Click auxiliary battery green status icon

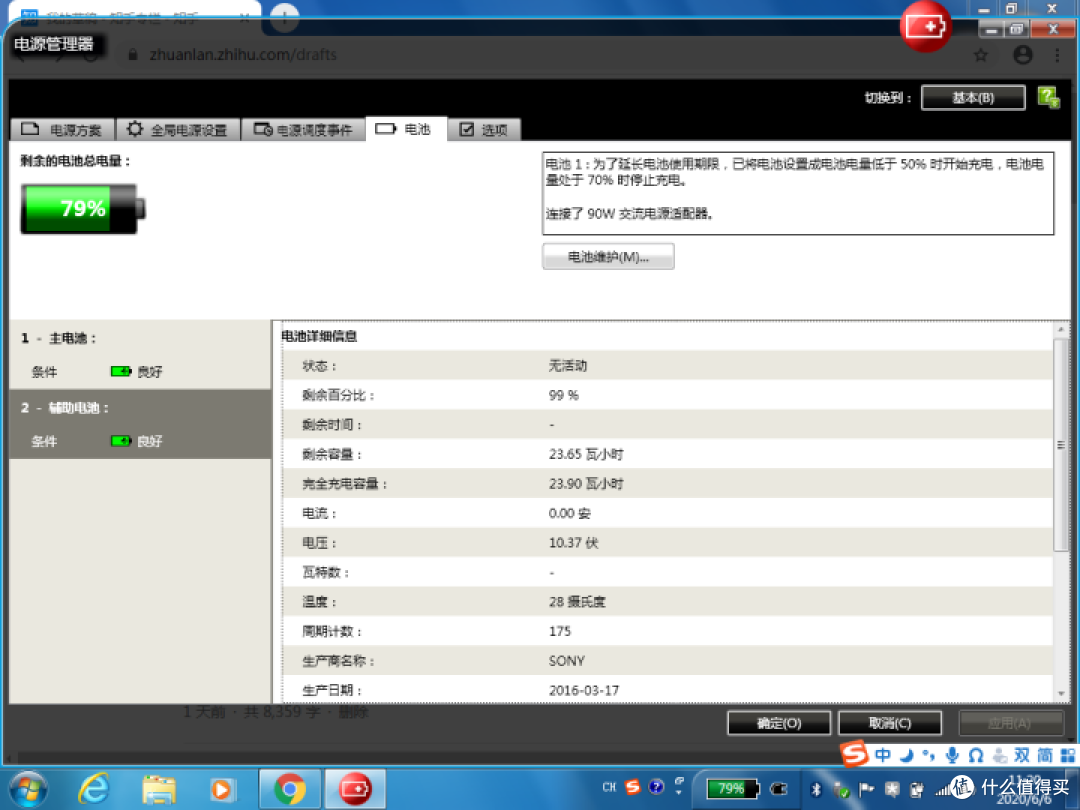pyautogui.click(x=121, y=441)
